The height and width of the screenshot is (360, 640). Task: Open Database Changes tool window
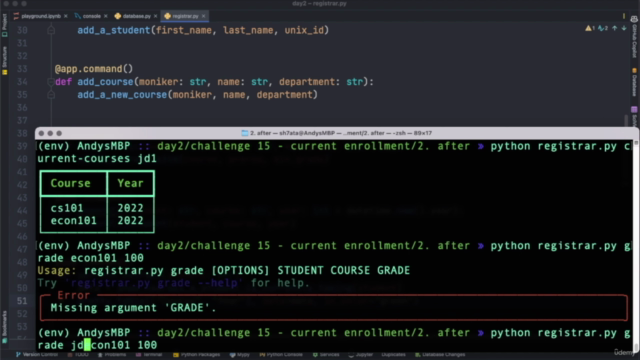tap(440, 355)
